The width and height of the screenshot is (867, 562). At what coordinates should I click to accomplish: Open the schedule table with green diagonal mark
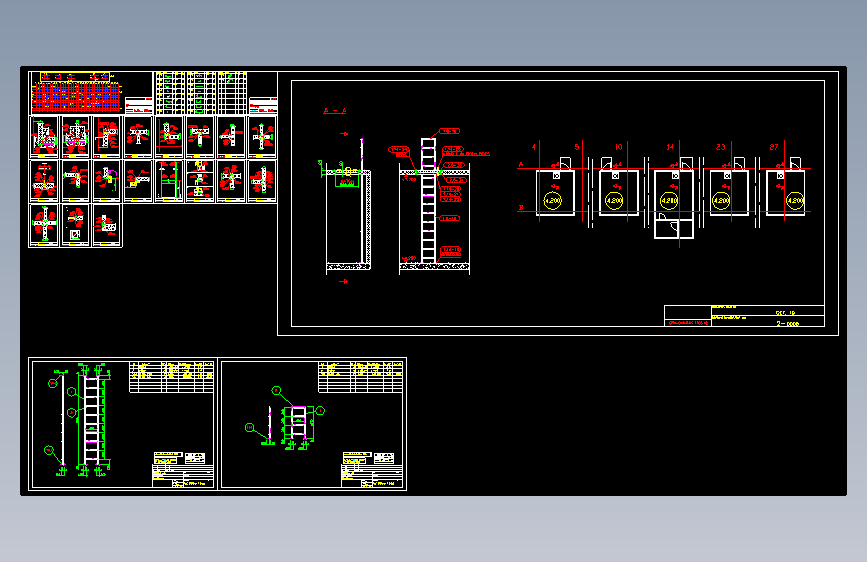232,93
